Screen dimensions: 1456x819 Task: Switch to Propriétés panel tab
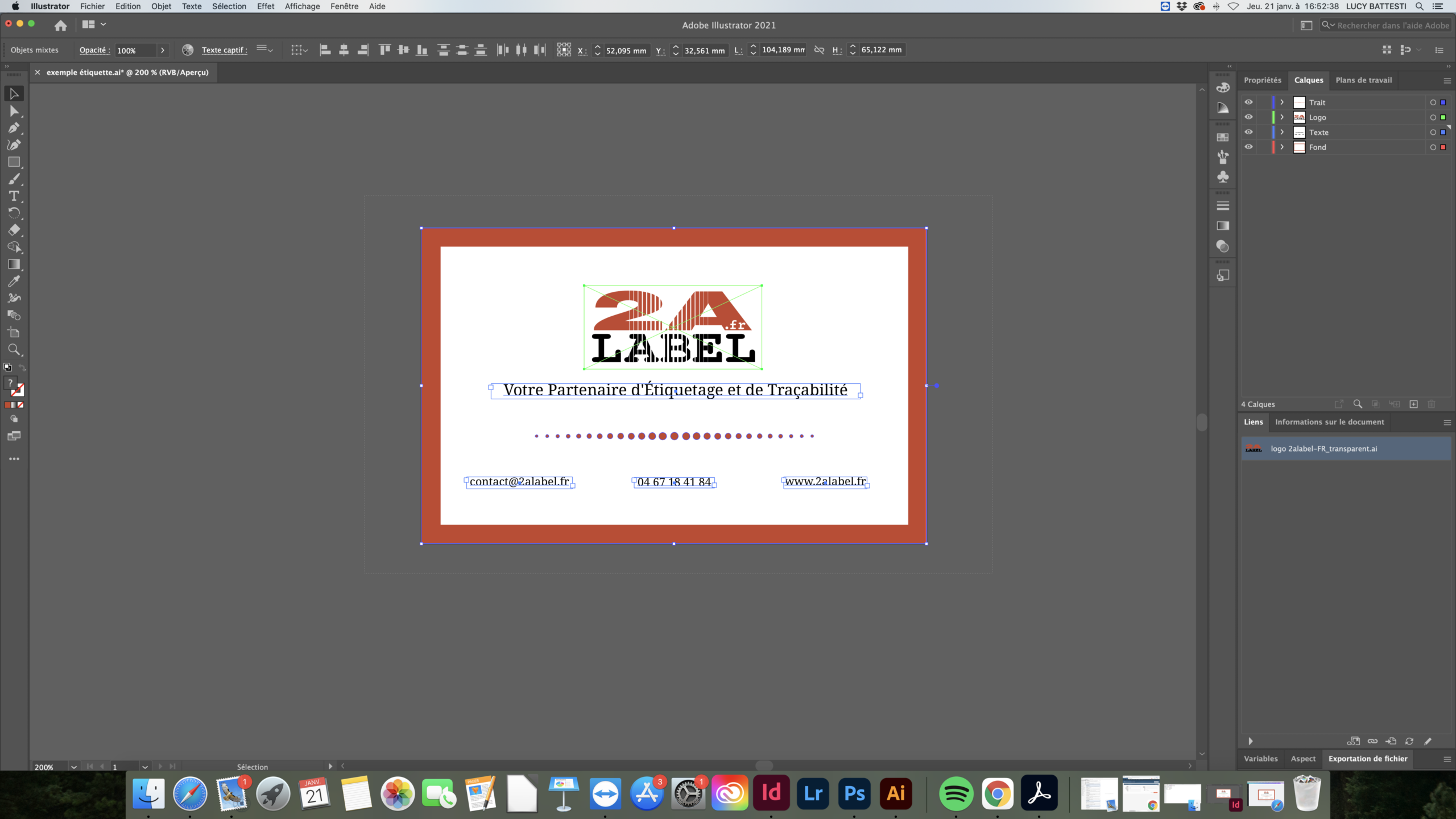click(x=1263, y=79)
